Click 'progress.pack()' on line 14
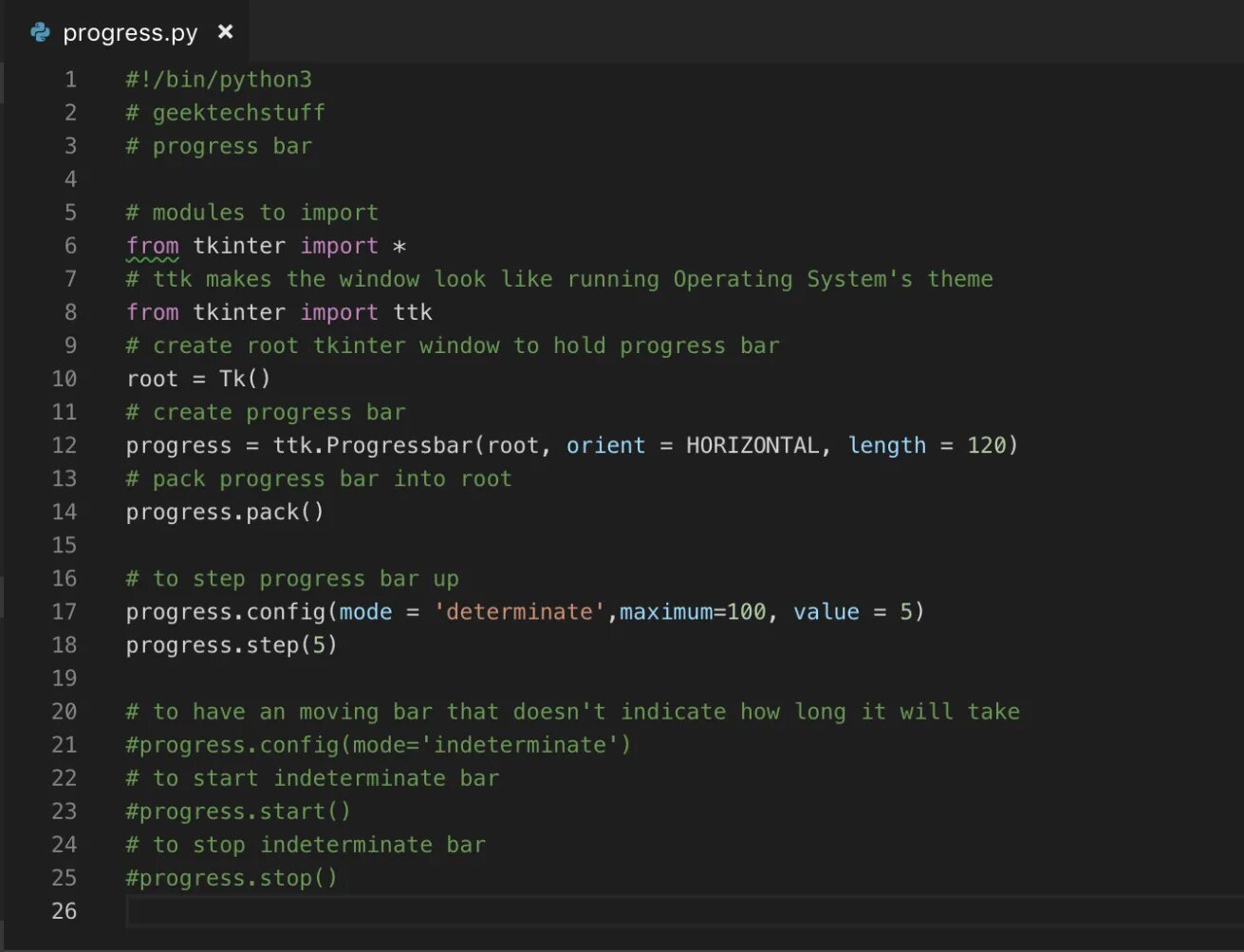 pos(225,512)
